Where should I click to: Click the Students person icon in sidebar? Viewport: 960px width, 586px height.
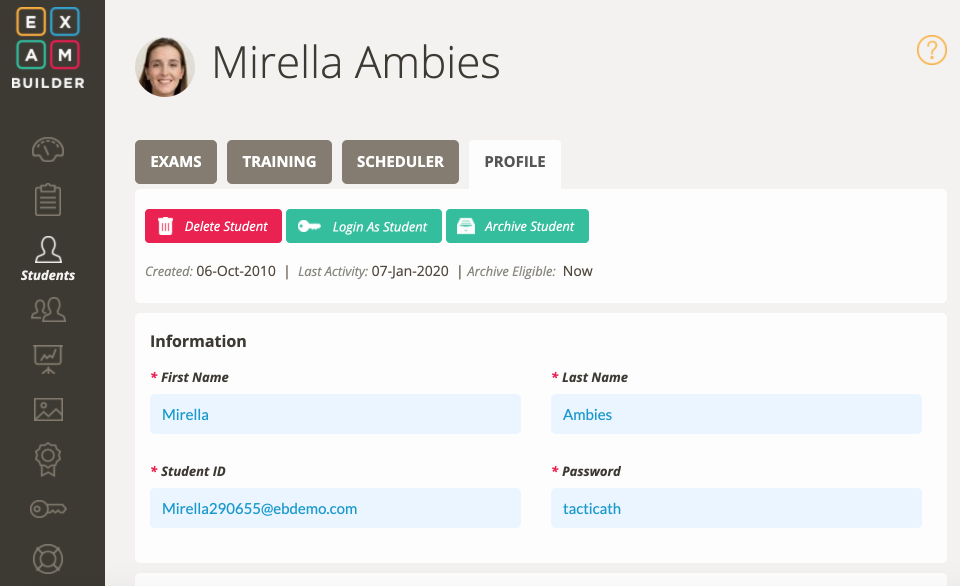tap(47, 249)
